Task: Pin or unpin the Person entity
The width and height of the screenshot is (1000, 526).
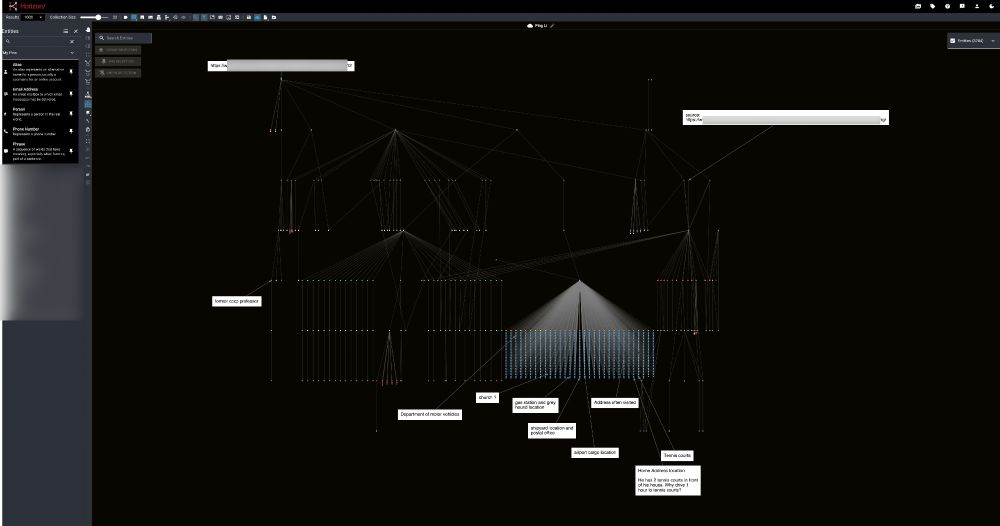Action: (x=71, y=113)
